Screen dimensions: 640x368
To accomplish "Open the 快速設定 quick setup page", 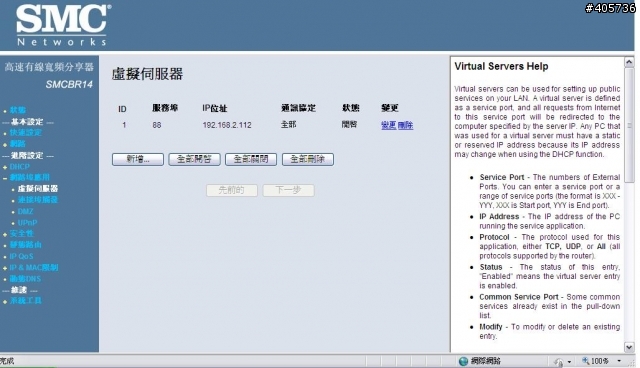I will coord(26,133).
